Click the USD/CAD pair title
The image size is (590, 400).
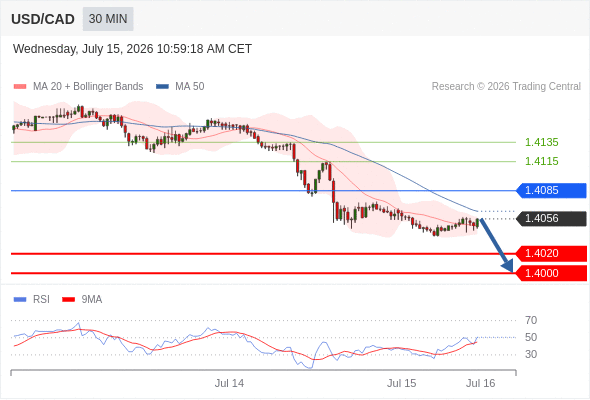coord(43,19)
